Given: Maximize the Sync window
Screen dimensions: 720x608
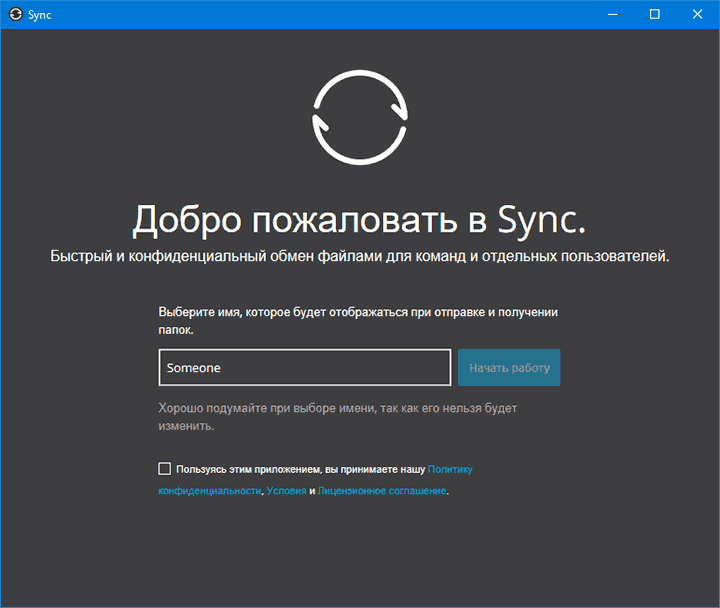Looking at the screenshot, I should (655, 14).
